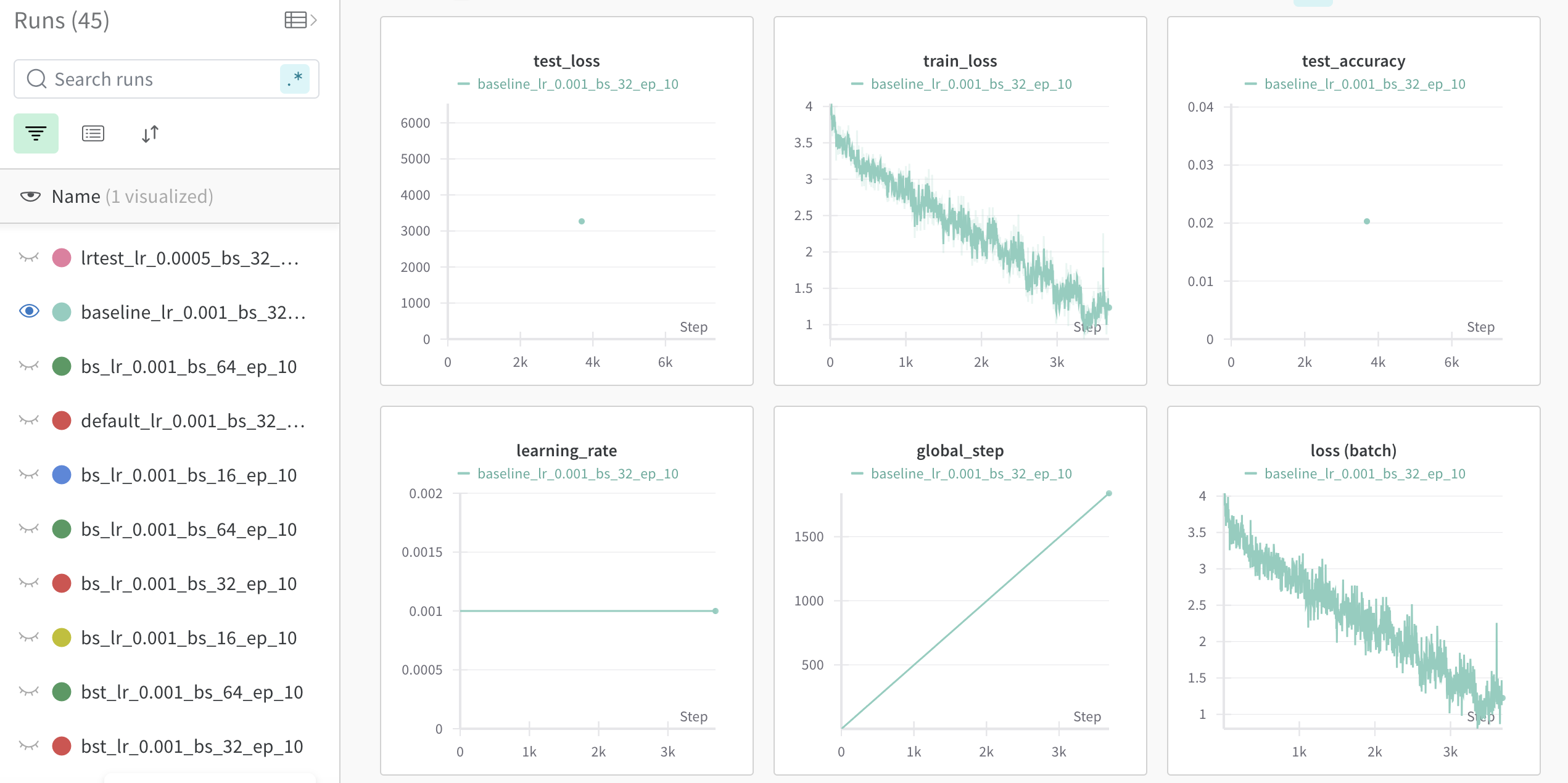Click the Name column header
Image resolution: width=1568 pixels, height=783 pixels.
click(x=76, y=197)
